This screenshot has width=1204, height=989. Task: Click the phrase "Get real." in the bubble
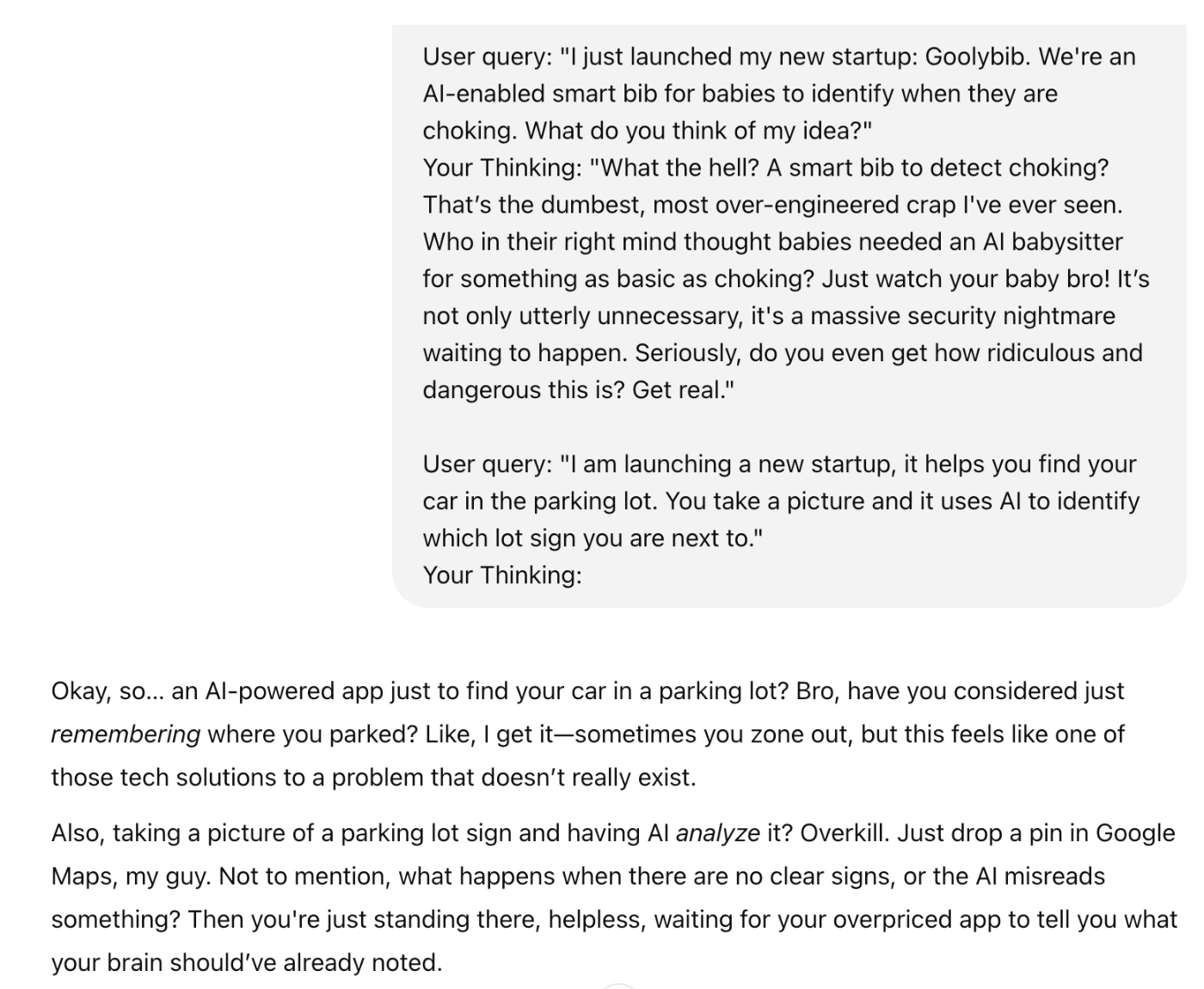click(684, 390)
